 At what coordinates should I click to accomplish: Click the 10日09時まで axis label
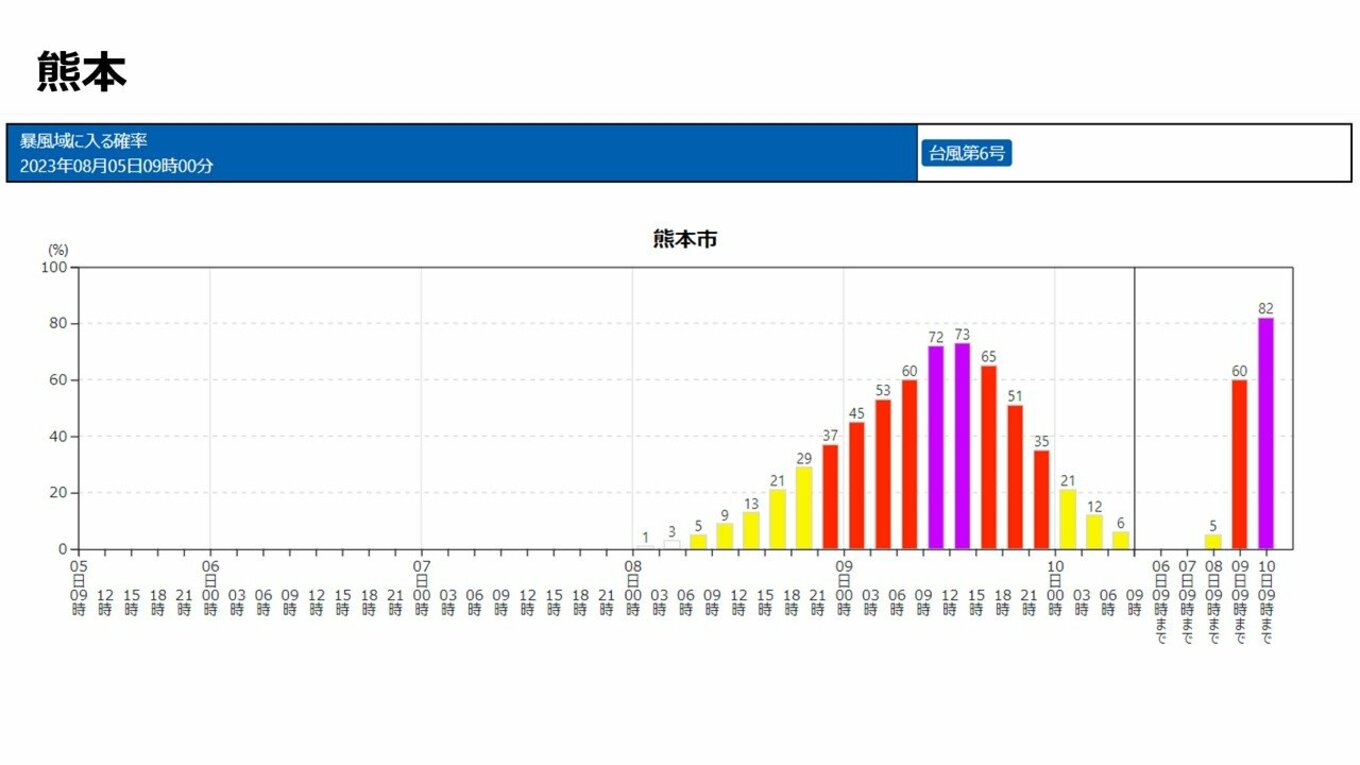click(1266, 601)
